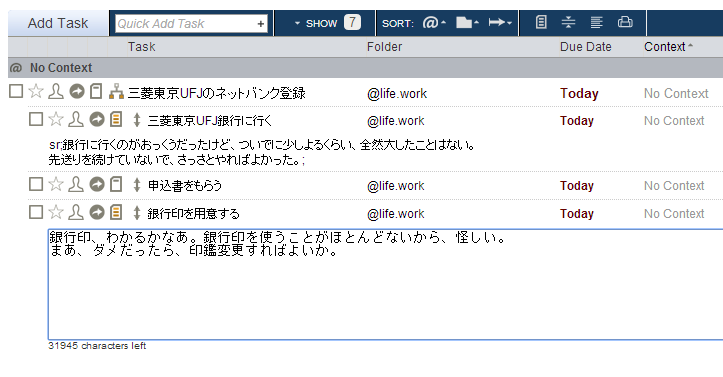Click task title 三菱東京UFJのネットバンク登録
This screenshot has width=723, height=377.
pyautogui.click(x=217, y=93)
